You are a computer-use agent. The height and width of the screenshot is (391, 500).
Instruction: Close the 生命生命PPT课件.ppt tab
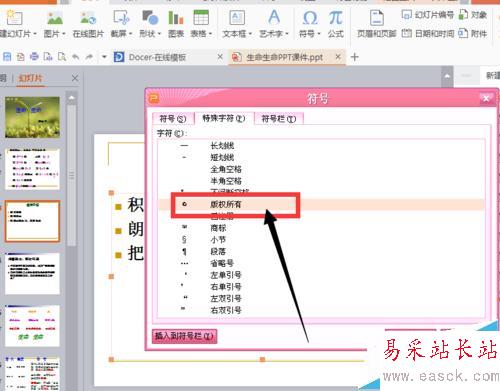(x=338, y=57)
